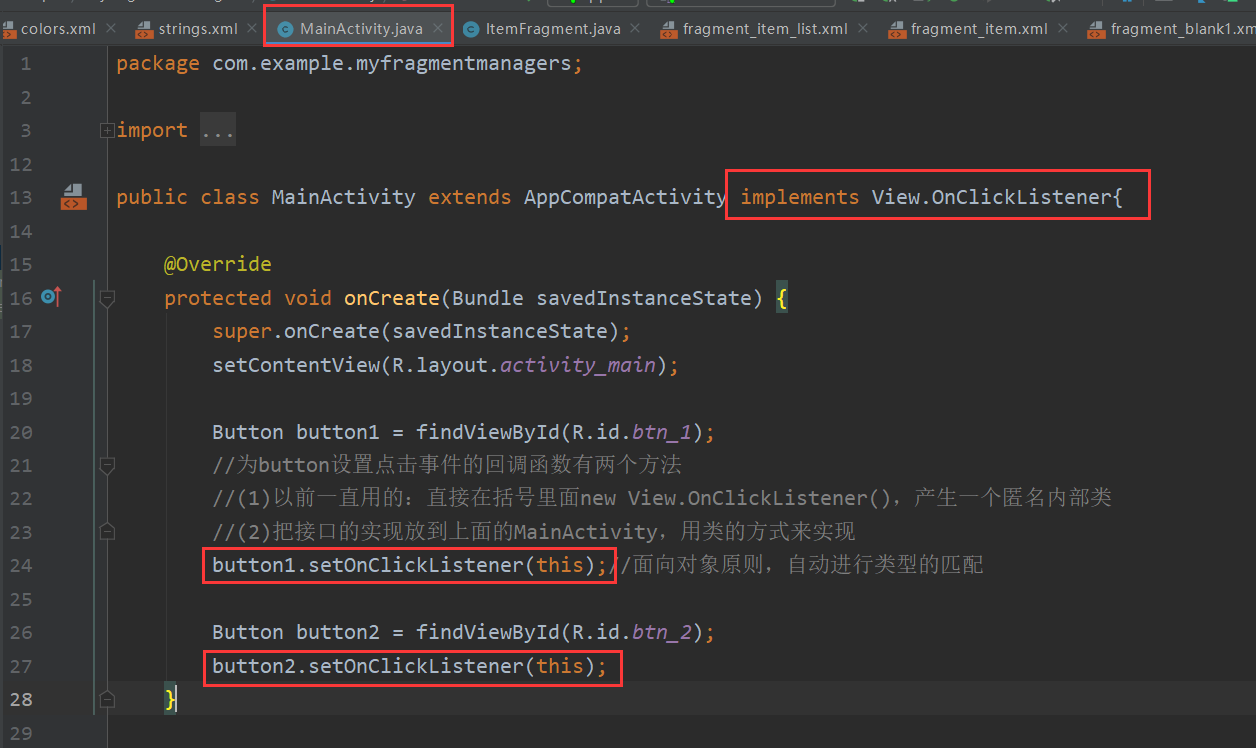Click the comment on line 21 about button callbacks
This screenshot has height=748, width=1256.
click(447, 465)
